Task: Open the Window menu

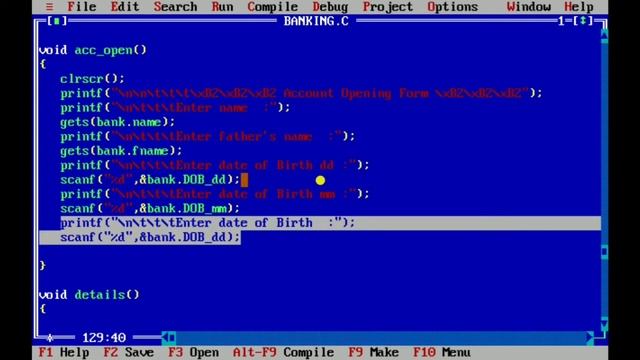Action: (529, 7)
